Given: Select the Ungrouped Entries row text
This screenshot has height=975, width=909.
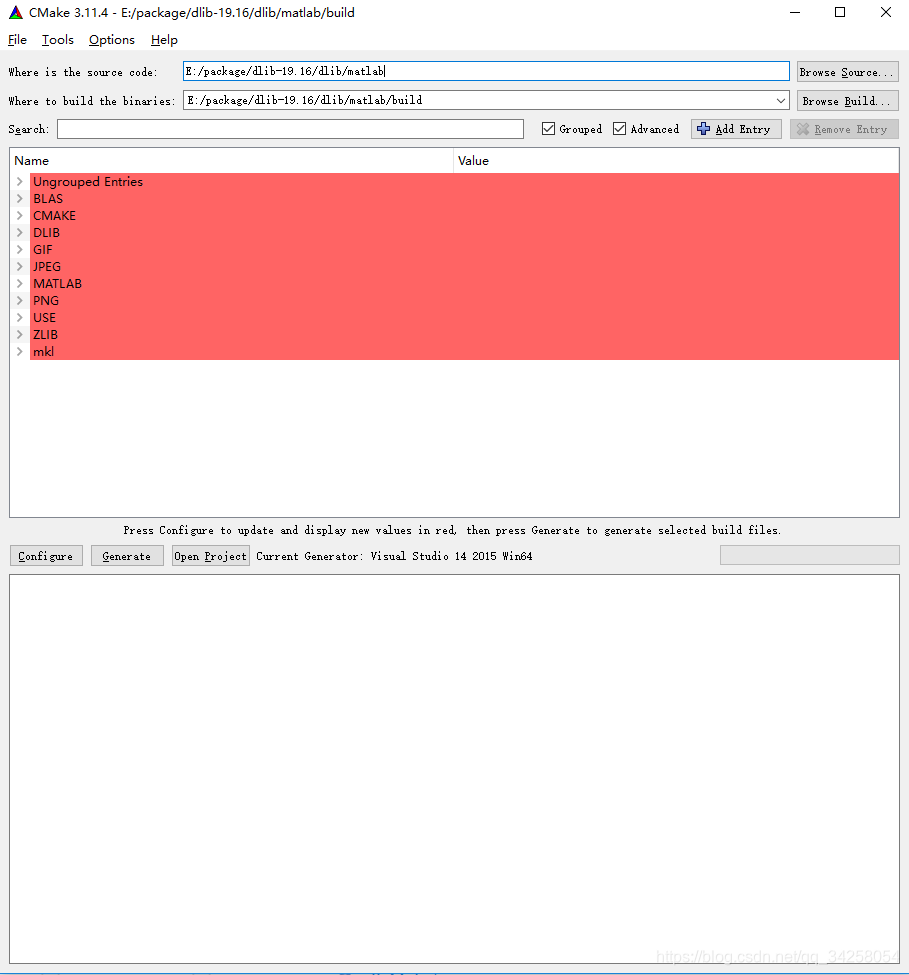Looking at the screenshot, I should click(88, 182).
